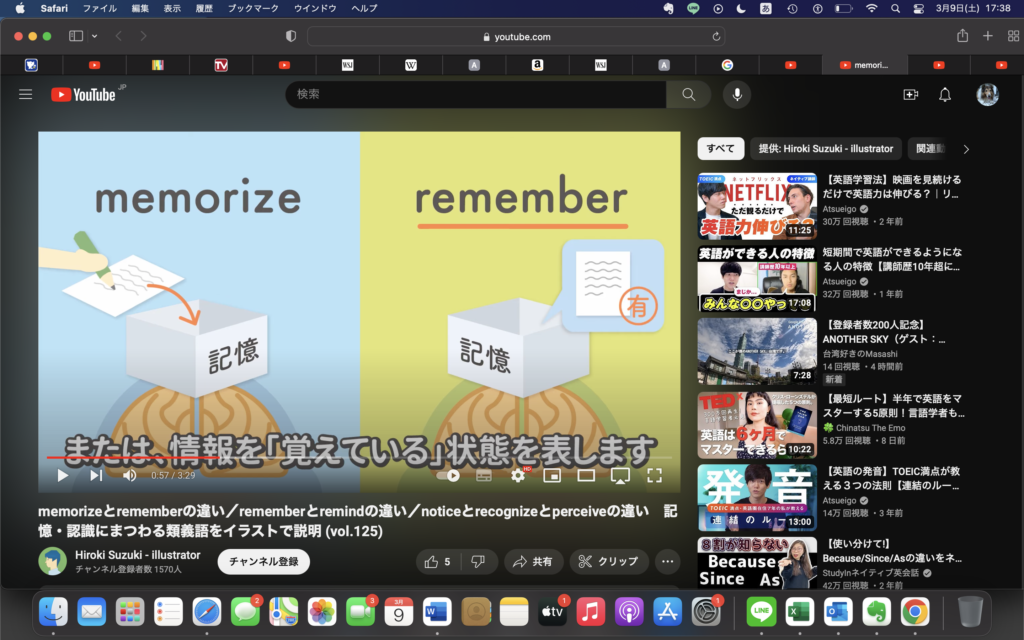Toggle subtitles/closed captions button
Viewport: 1024px width, 640px height.
pos(484,476)
